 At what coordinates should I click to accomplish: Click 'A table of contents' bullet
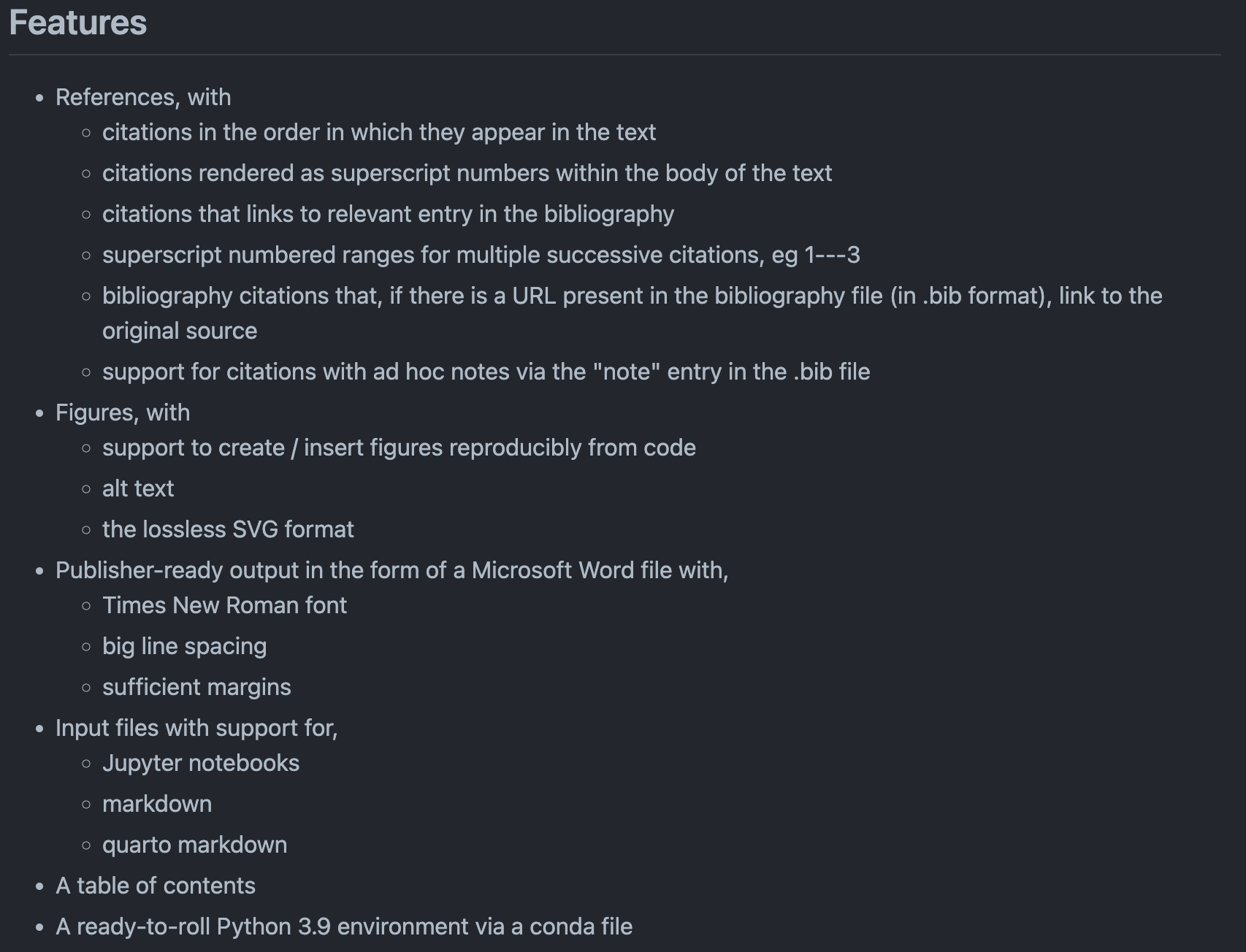pos(156,886)
